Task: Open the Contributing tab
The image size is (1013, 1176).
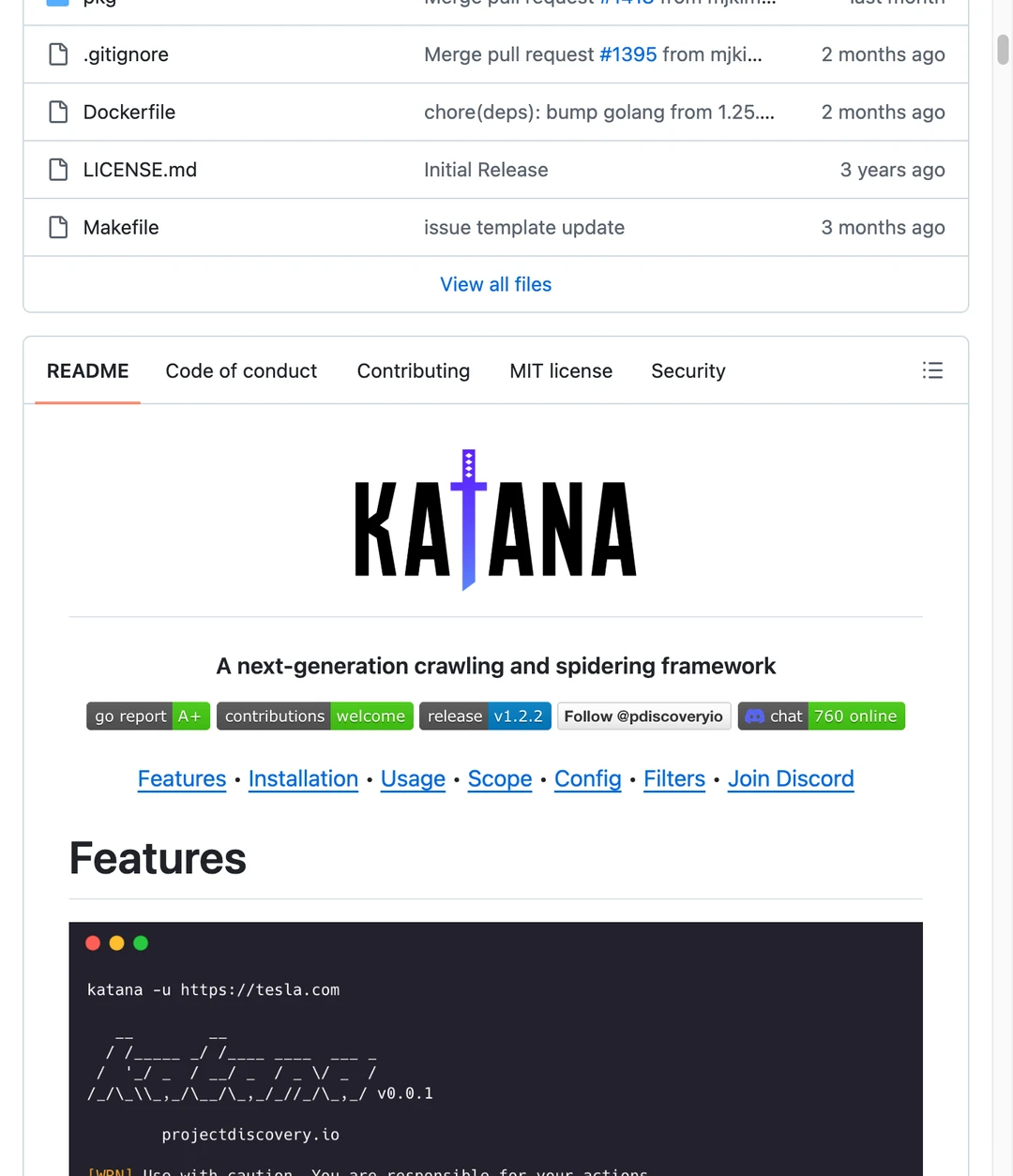Action: coord(413,371)
